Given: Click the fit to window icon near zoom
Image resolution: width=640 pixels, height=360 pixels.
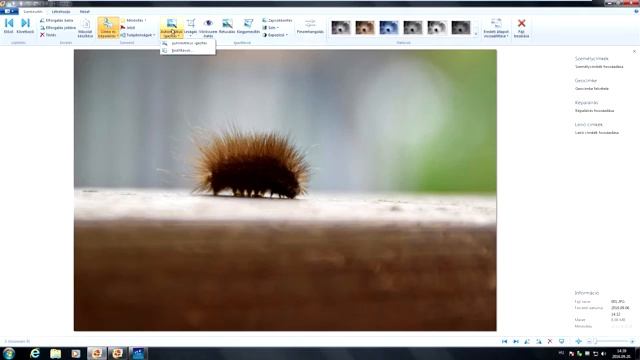Looking at the screenshot, I should tap(578, 341).
